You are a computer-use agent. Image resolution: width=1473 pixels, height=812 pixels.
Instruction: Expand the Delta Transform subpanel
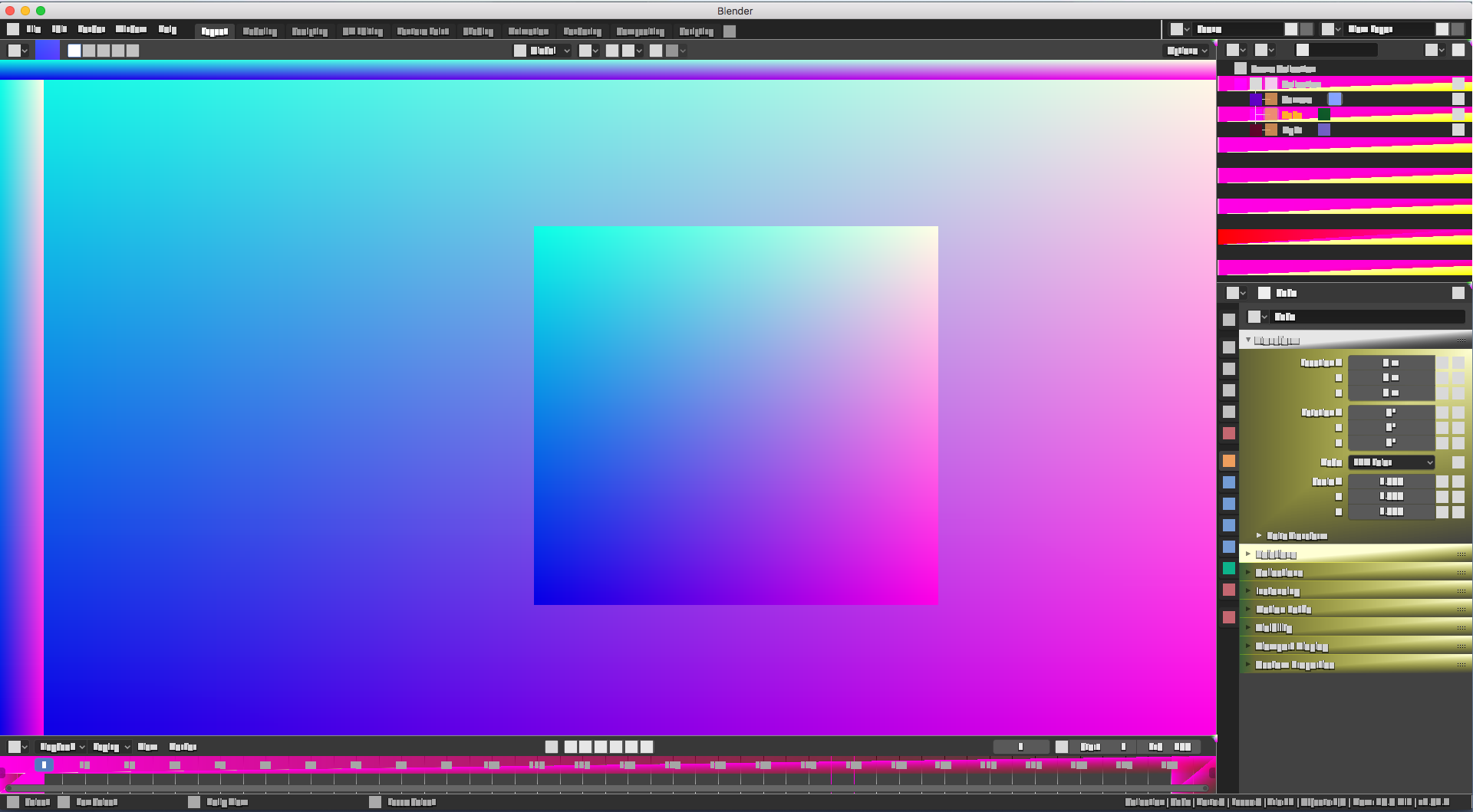point(1297,536)
